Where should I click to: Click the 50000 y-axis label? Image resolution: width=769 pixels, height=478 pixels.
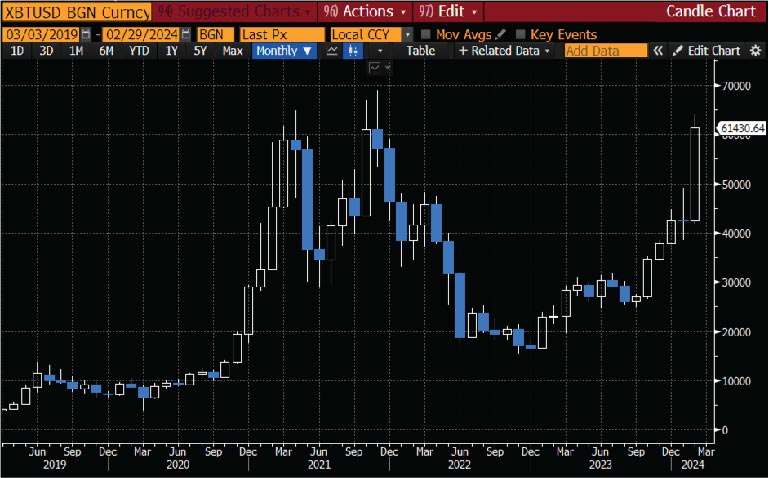click(x=737, y=185)
